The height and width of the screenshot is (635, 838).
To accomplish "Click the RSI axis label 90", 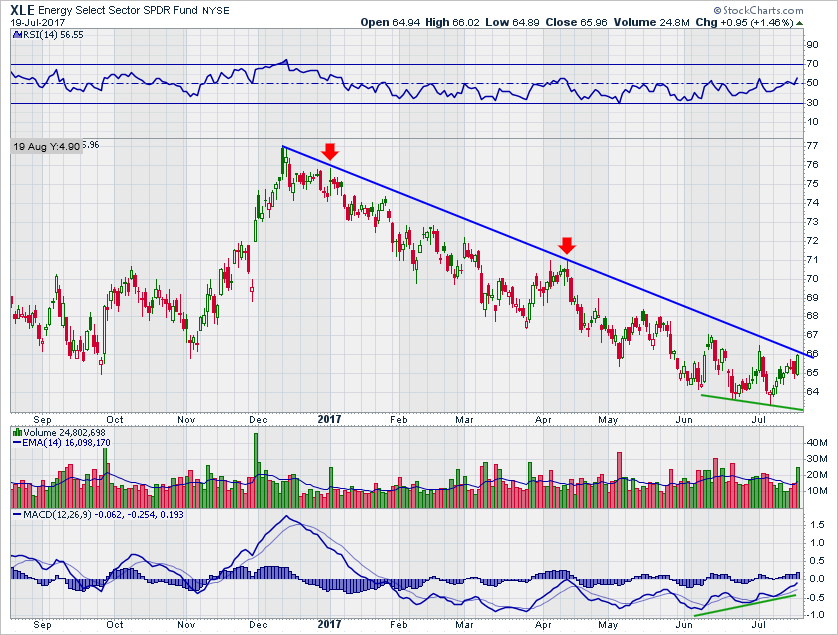I will pos(812,45).
